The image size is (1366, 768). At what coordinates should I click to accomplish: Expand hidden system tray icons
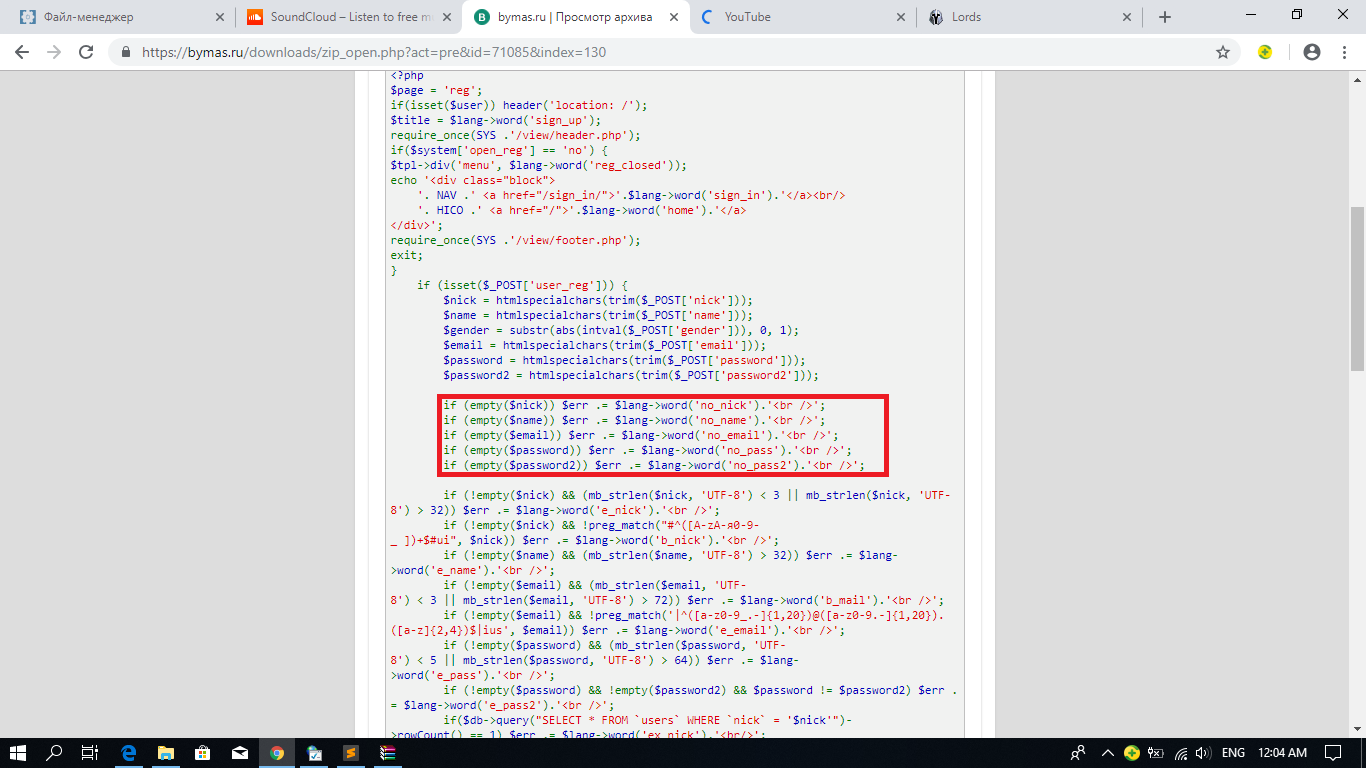[1108, 753]
